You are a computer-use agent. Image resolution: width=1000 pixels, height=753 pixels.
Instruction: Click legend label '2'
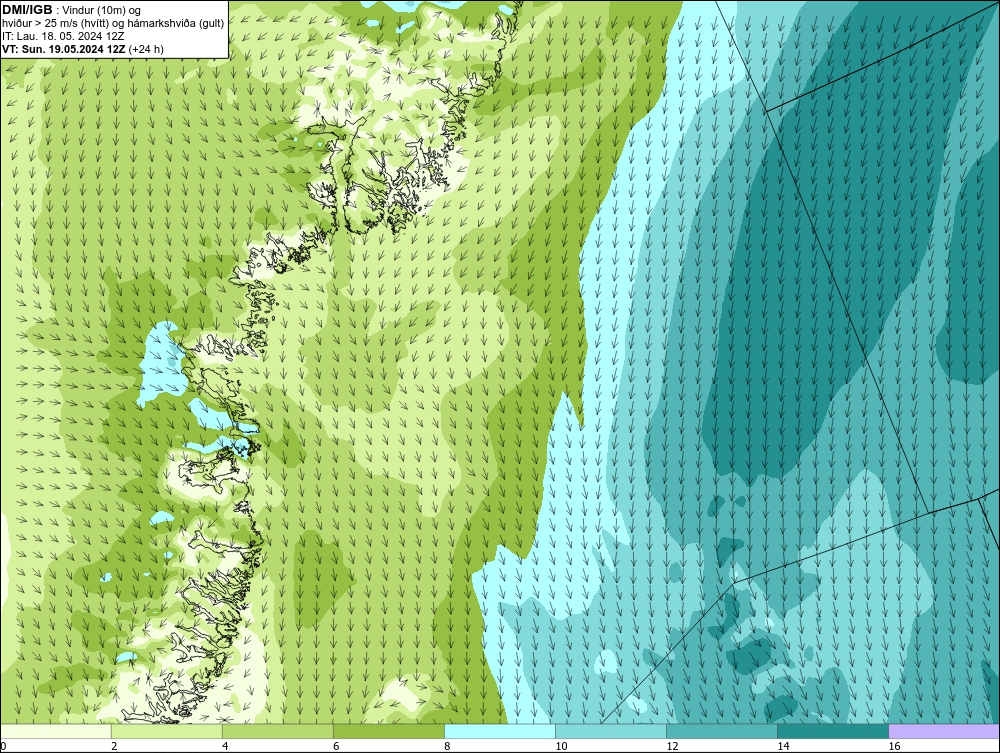click(x=114, y=746)
